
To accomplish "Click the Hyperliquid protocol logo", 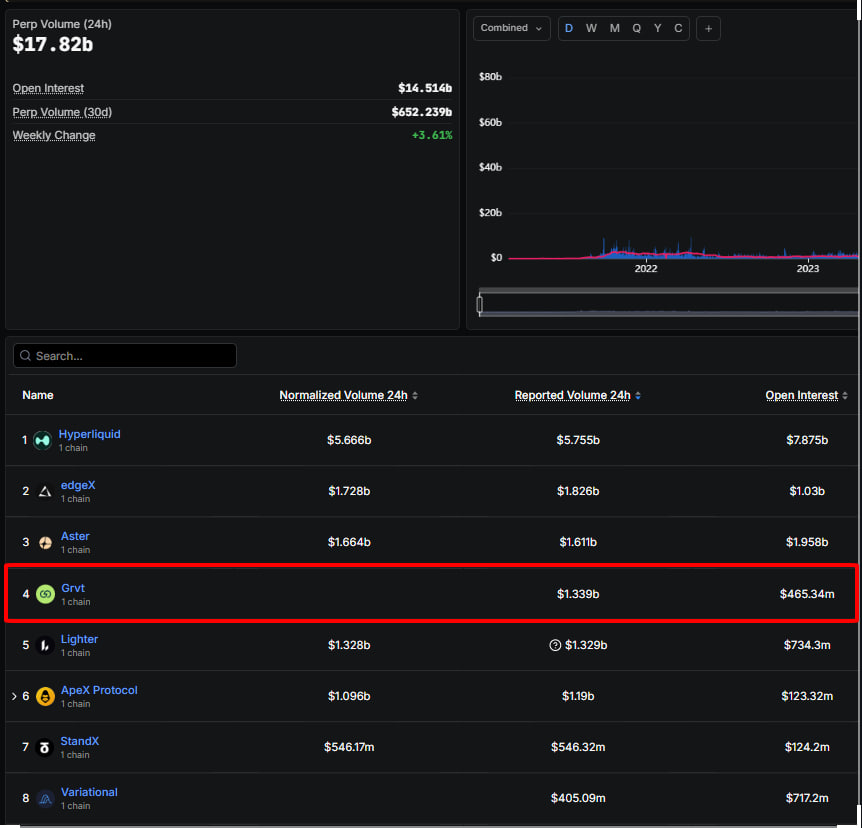I will (42, 440).
